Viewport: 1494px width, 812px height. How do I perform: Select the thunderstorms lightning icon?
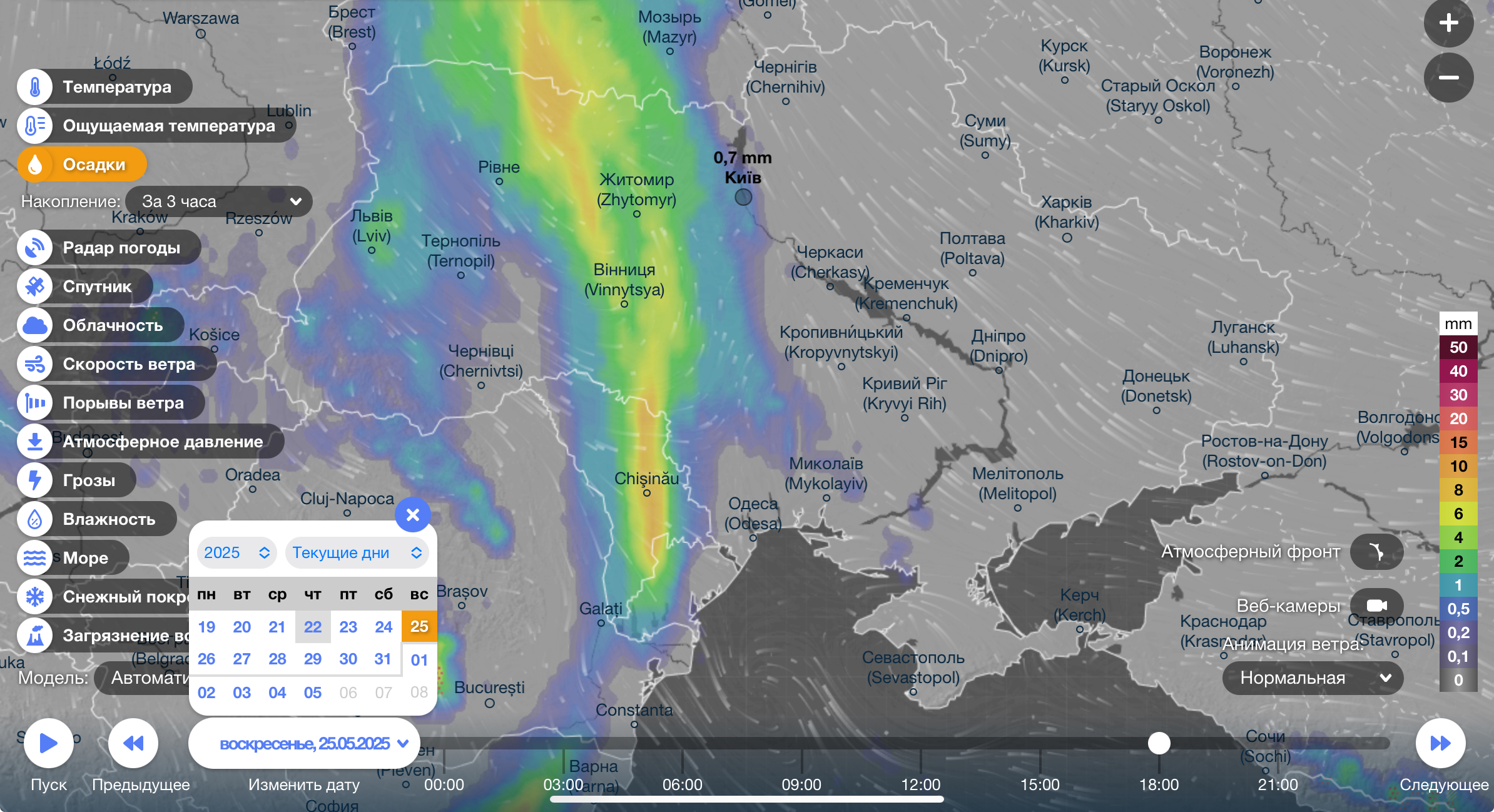tap(35, 480)
